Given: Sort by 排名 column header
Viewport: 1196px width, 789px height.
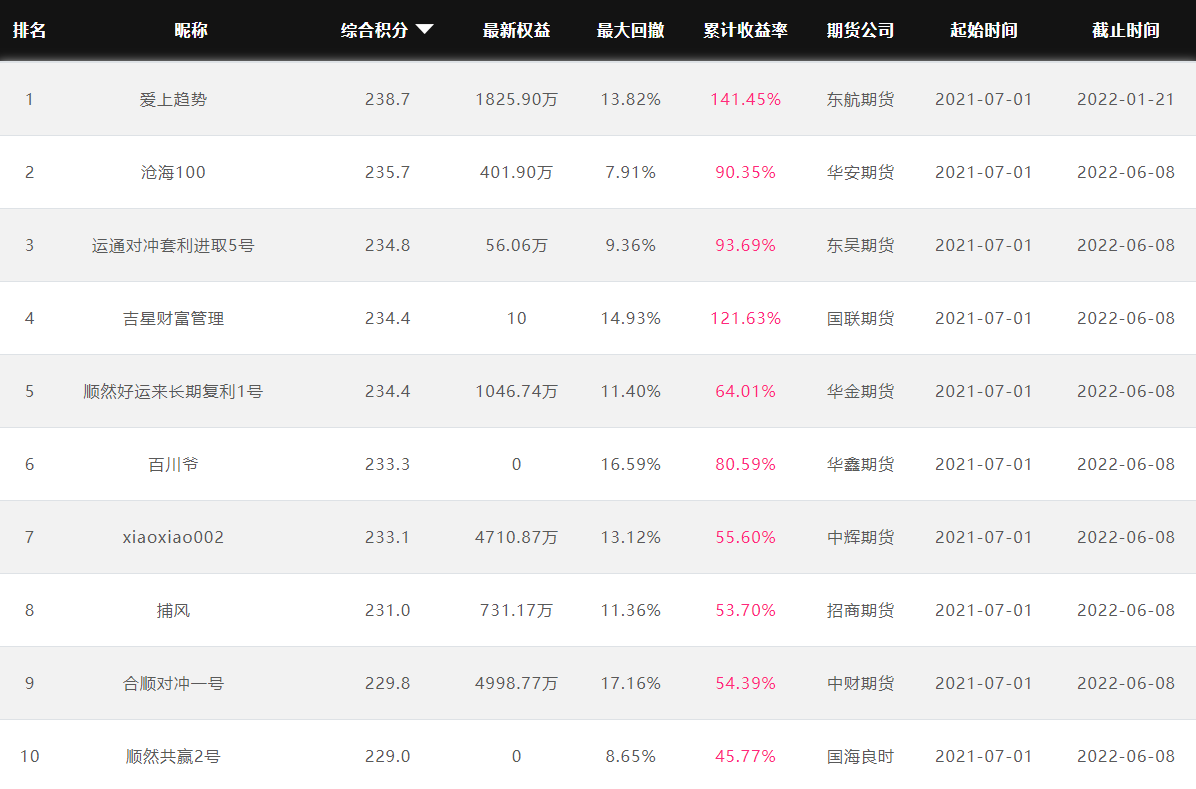Looking at the screenshot, I should [30, 31].
